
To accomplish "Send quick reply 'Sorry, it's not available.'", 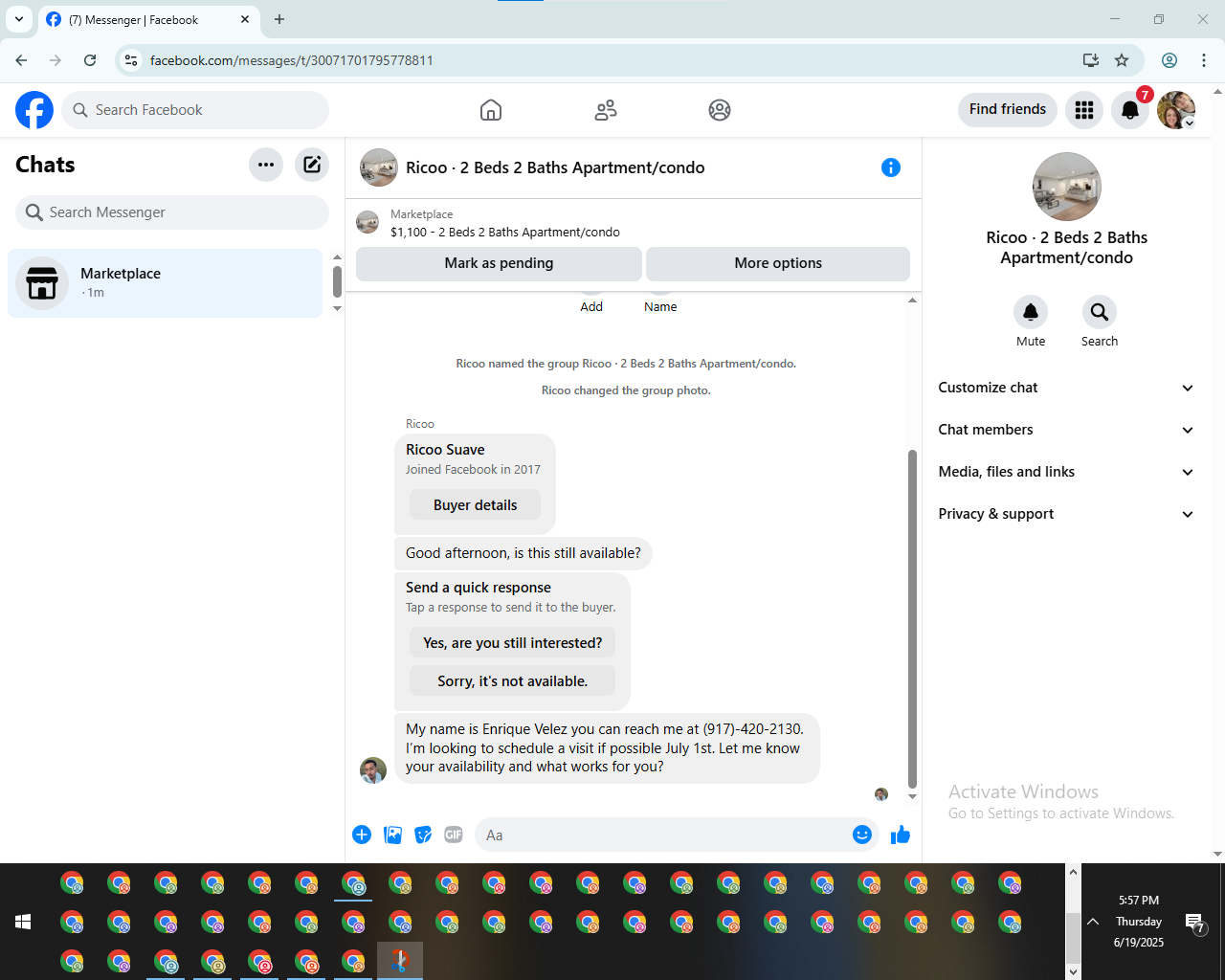I will coord(513,681).
